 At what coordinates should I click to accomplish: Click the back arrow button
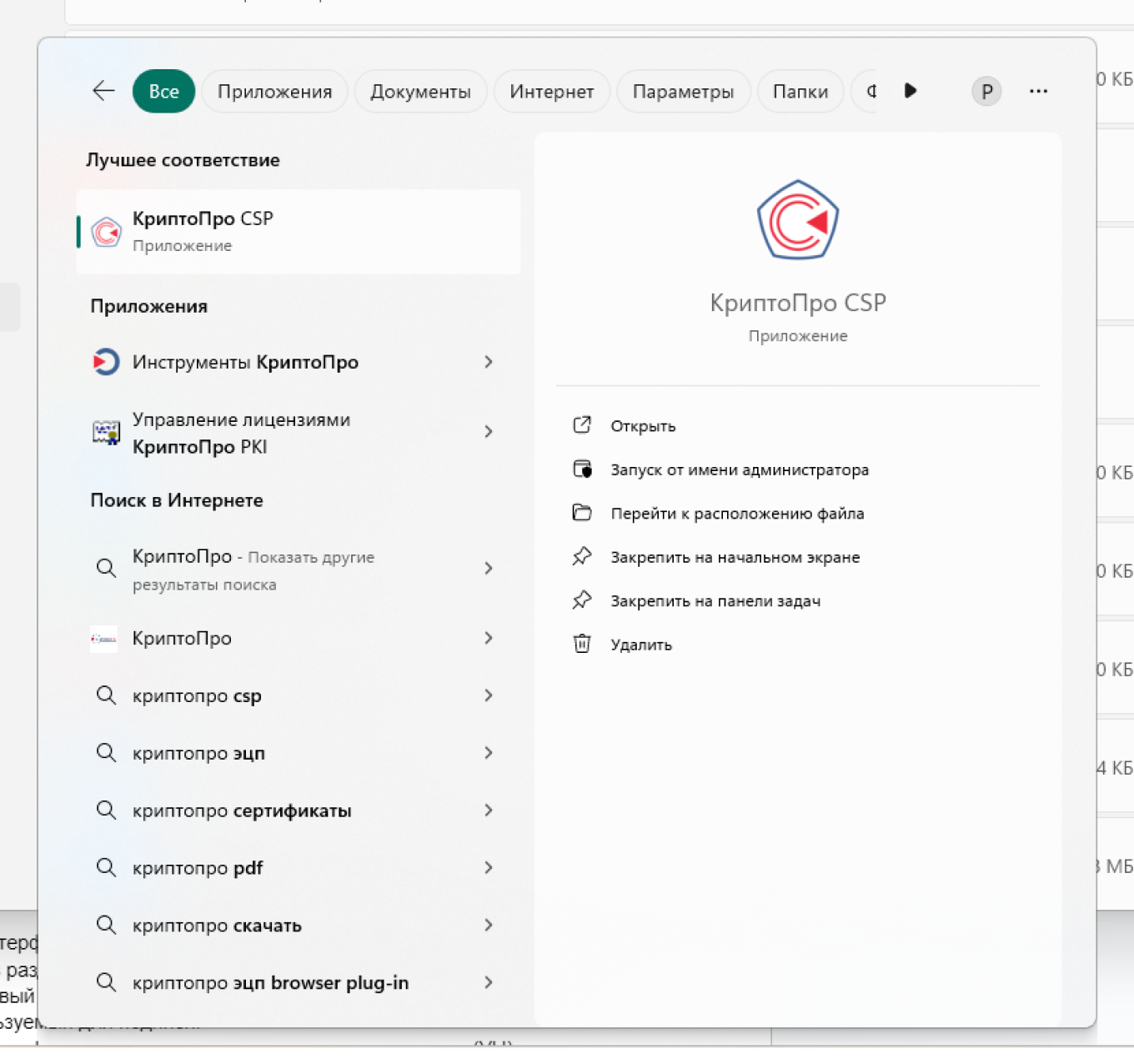pos(103,91)
